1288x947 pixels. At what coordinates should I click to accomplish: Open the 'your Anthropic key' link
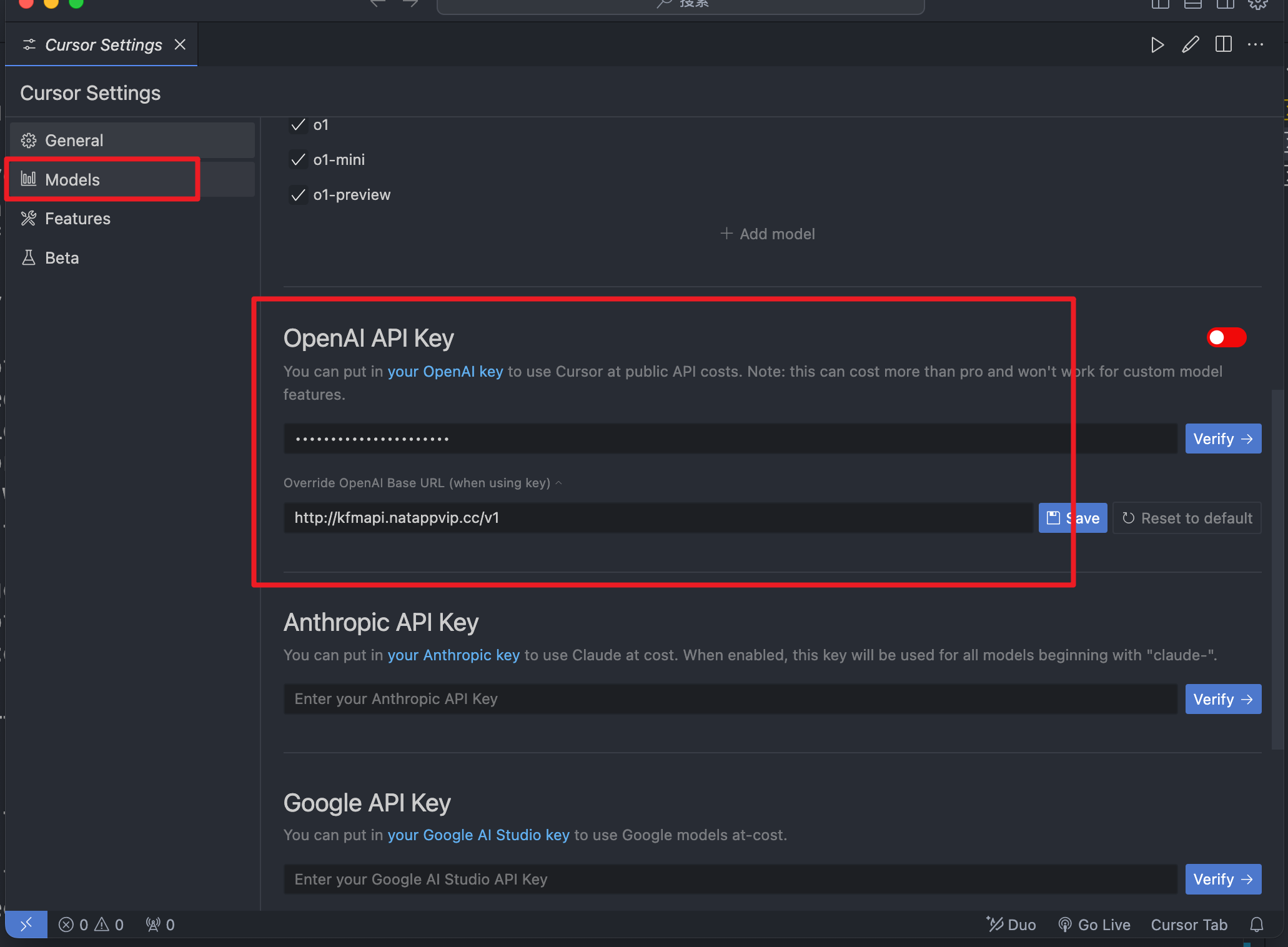[453, 655]
